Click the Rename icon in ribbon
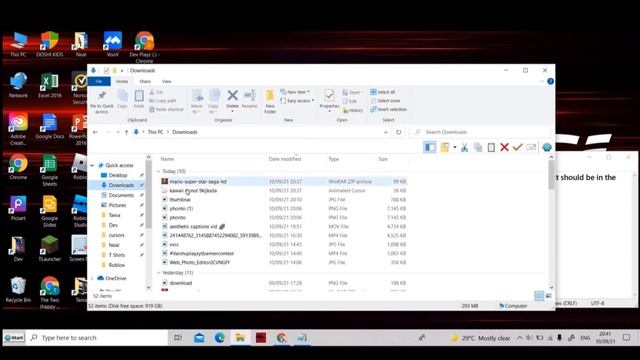This screenshot has width=640, height=360. coord(249,96)
